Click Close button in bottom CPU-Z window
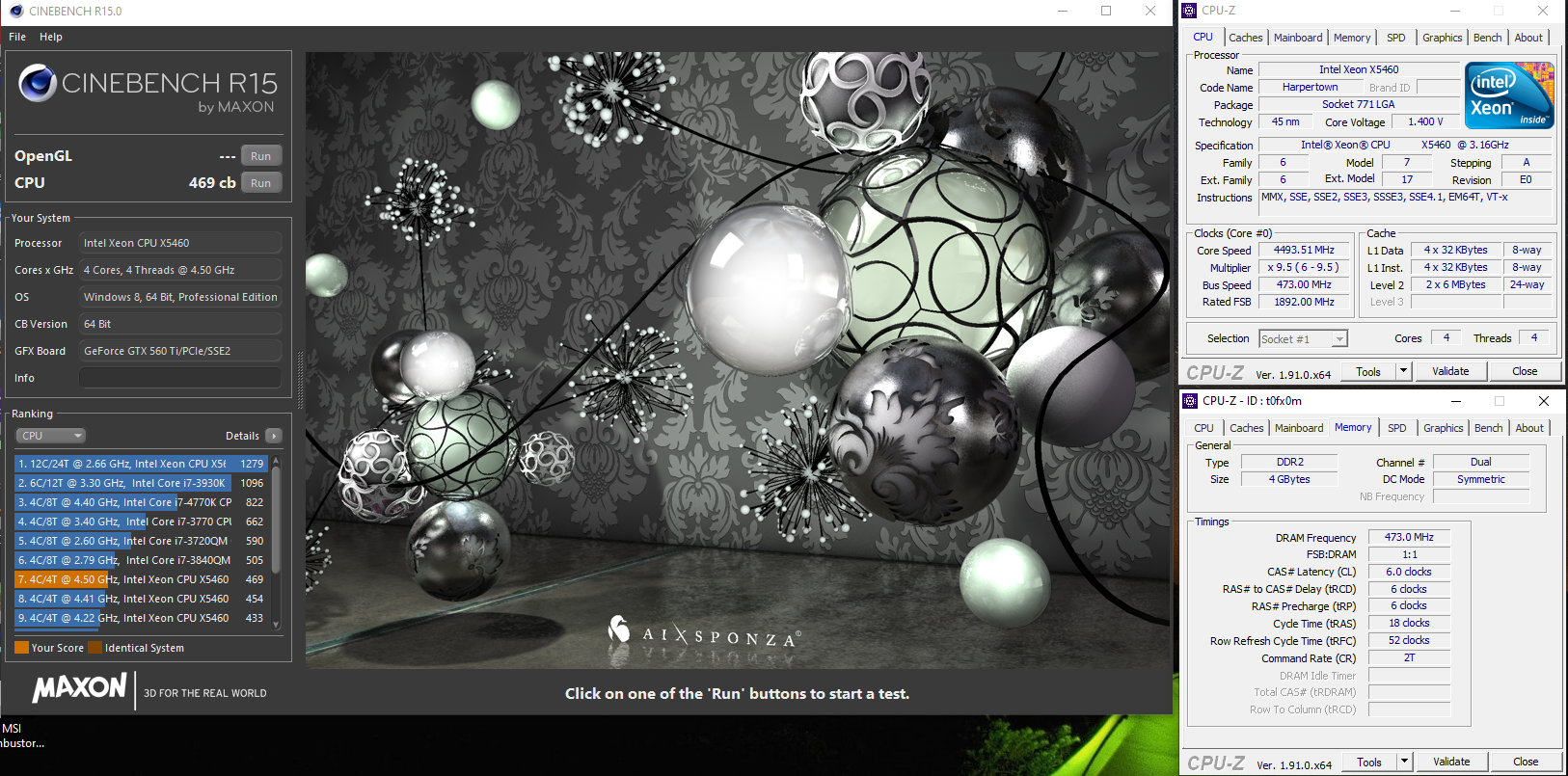 coord(1526,762)
